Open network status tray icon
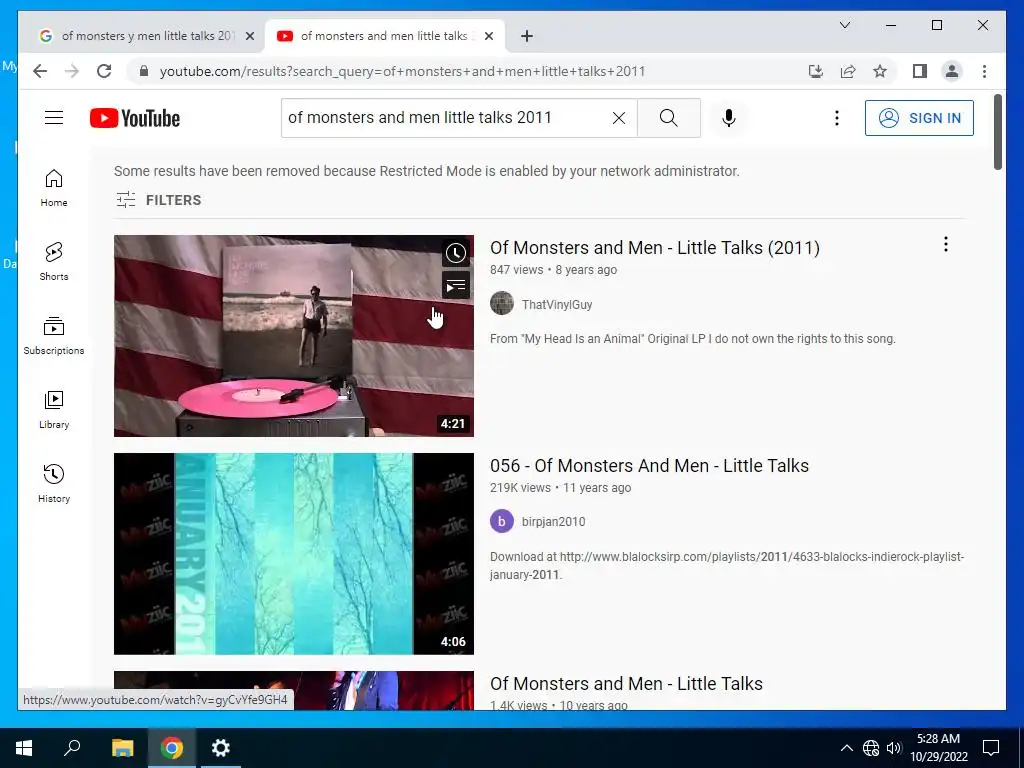 point(871,748)
